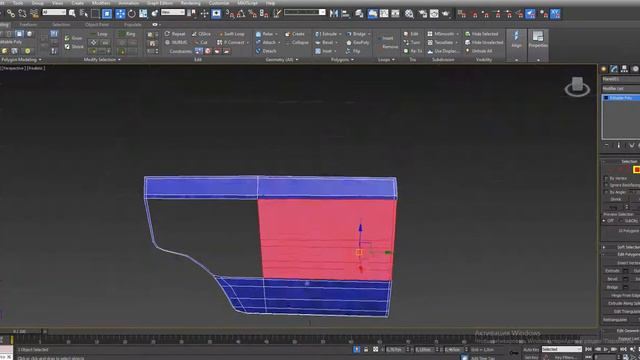Toggle the Angle Snap icon
Viewport: 640px width, 360px height.
tap(241, 14)
